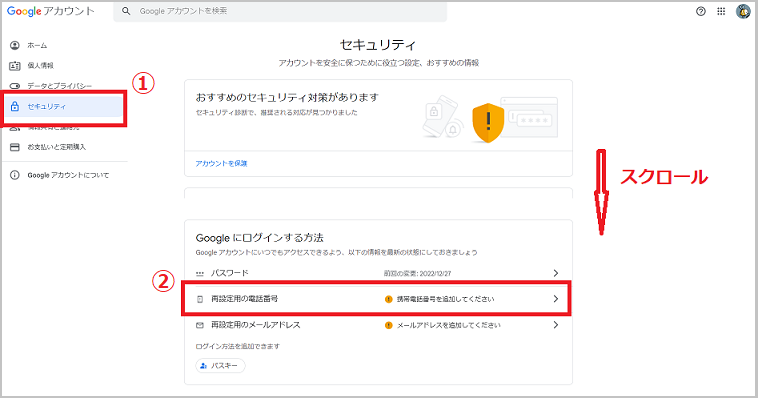Click the お支払いと定期購入 card icon
Viewport: 758px width, 398px height.
point(15,147)
